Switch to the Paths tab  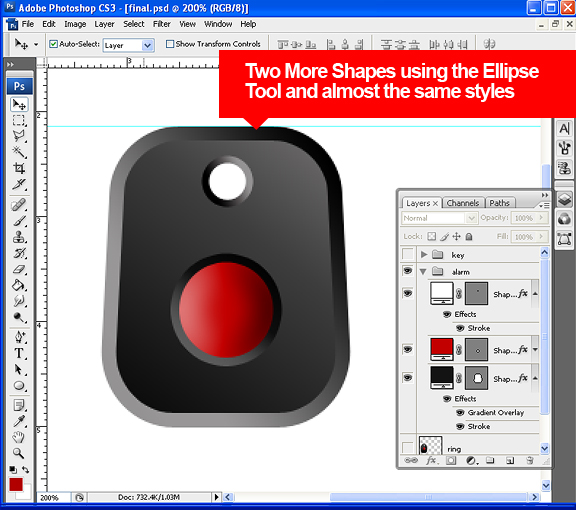click(x=499, y=203)
